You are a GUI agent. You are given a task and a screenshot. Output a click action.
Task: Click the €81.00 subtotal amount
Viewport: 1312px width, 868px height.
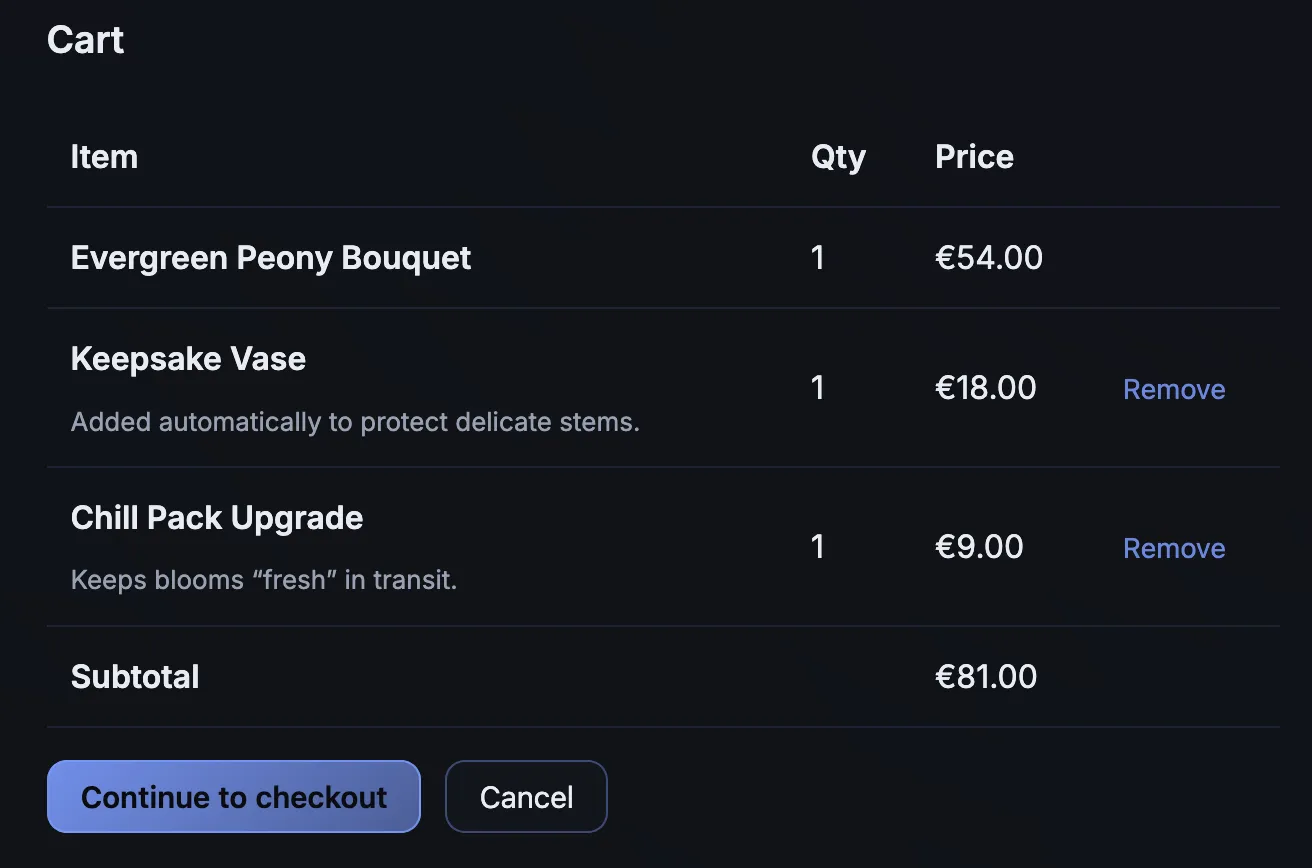pyautogui.click(x=987, y=676)
